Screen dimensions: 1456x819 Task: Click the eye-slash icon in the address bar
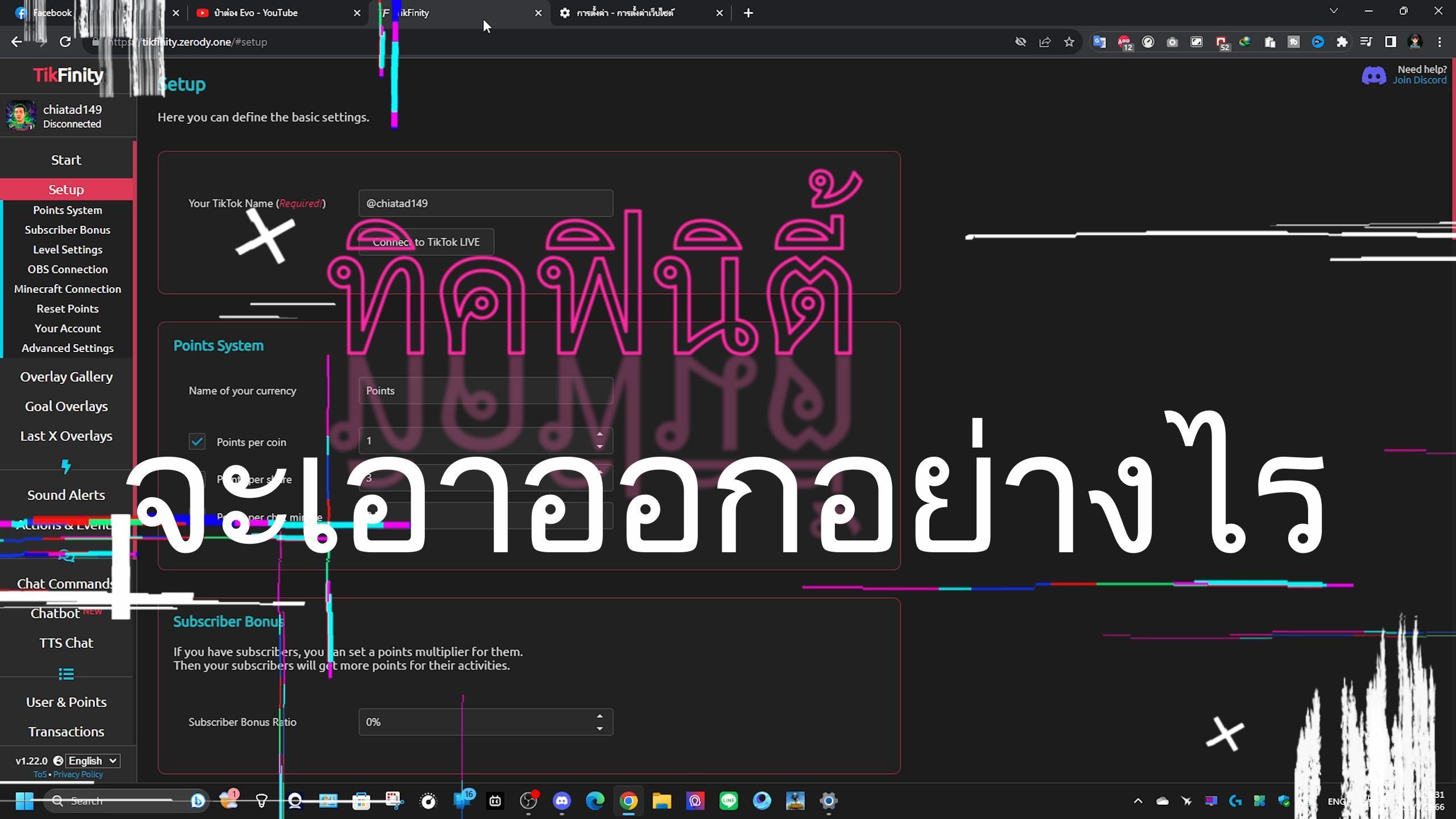[x=1020, y=42]
